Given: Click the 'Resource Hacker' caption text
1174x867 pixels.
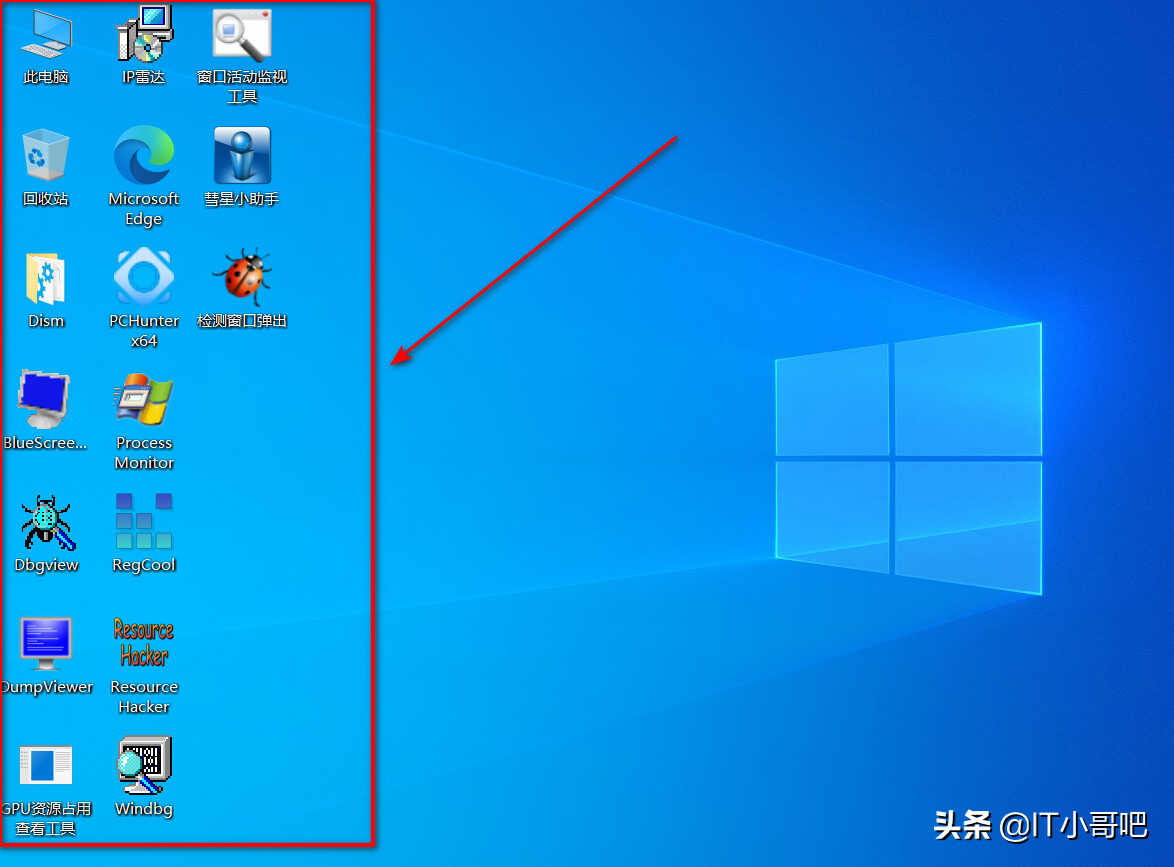Looking at the screenshot, I should 144,697.
